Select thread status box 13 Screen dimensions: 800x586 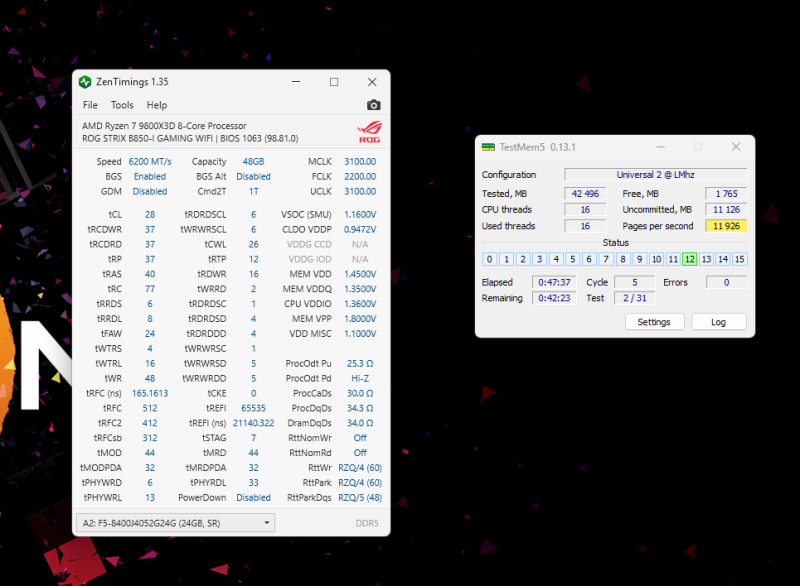pyautogui.click(x=706, y=259)
